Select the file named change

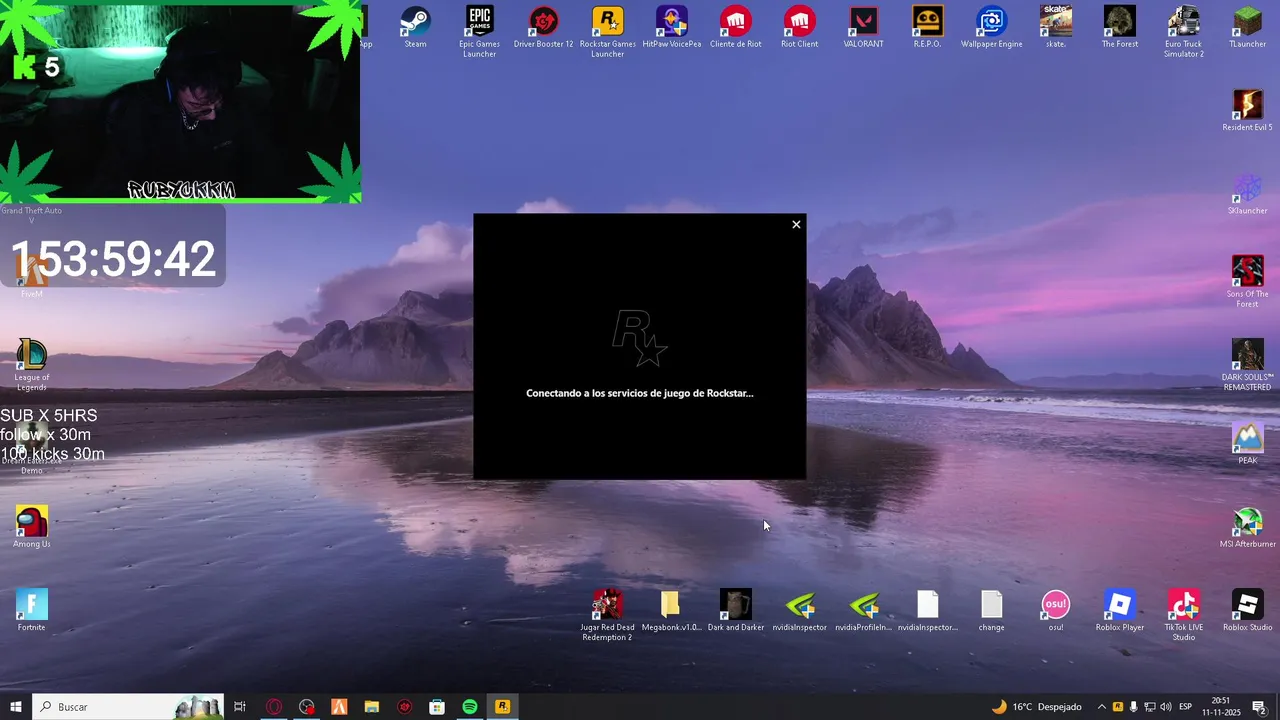[991, 611]
